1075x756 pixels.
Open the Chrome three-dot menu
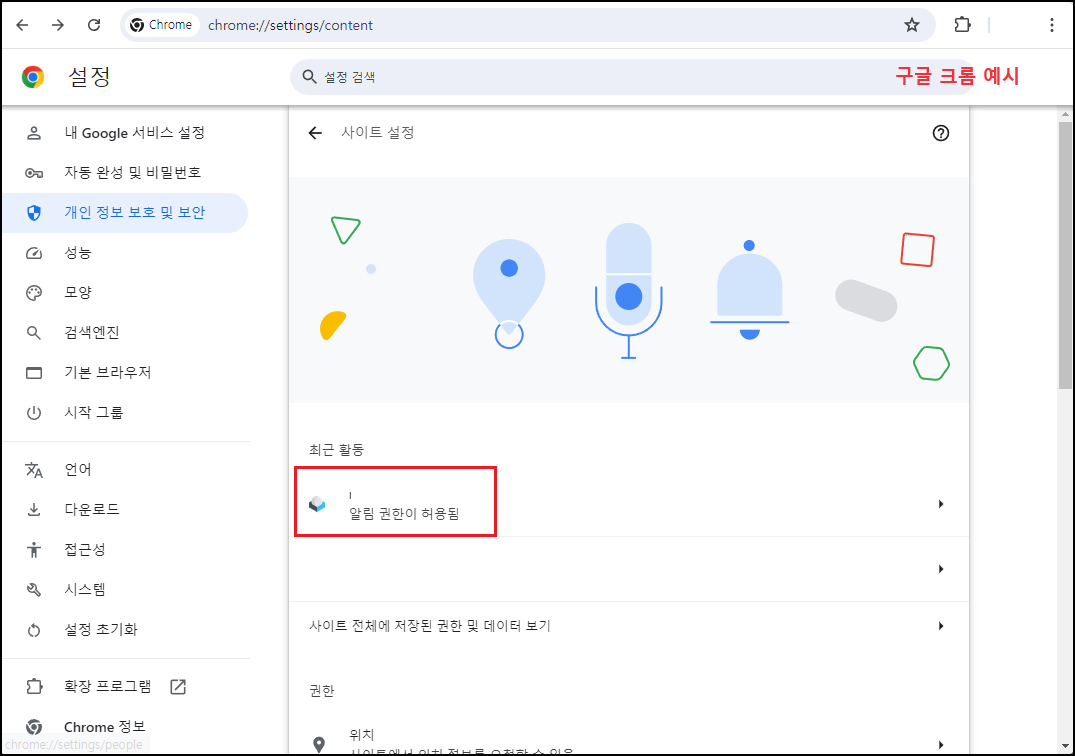point(1051,25)
